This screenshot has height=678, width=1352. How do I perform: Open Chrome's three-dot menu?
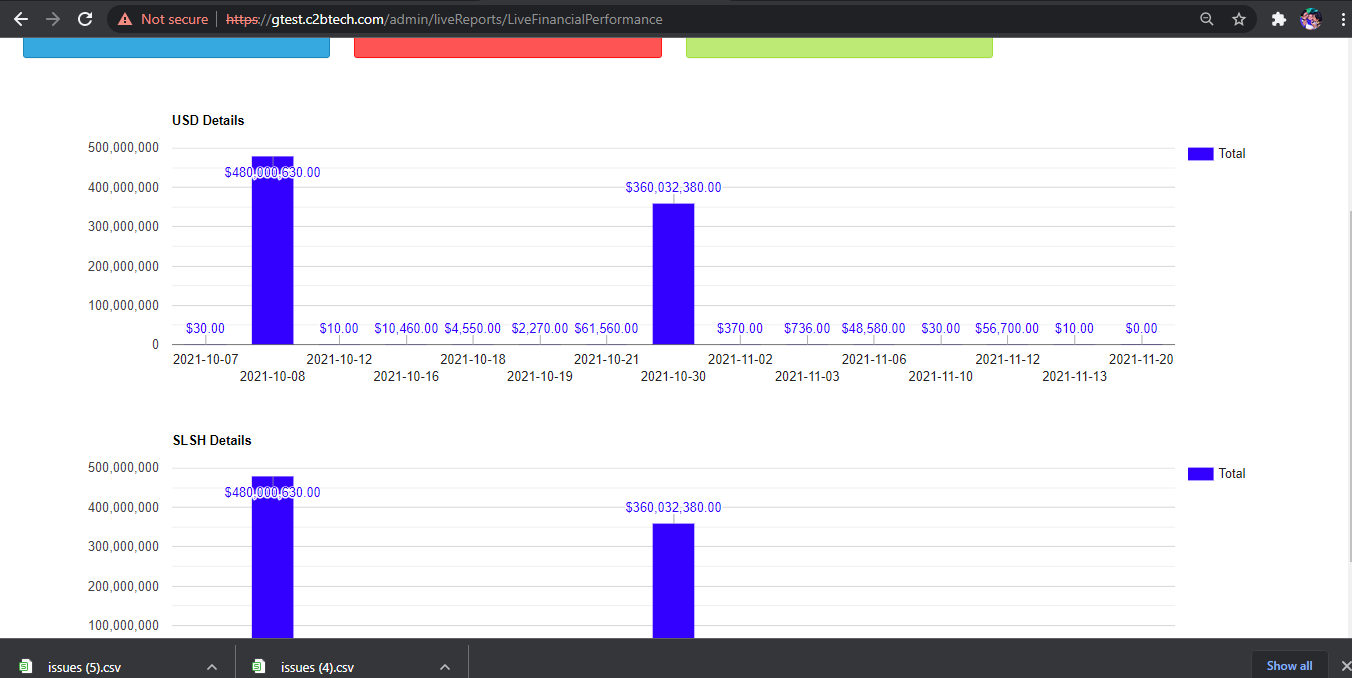point(1341,19)
